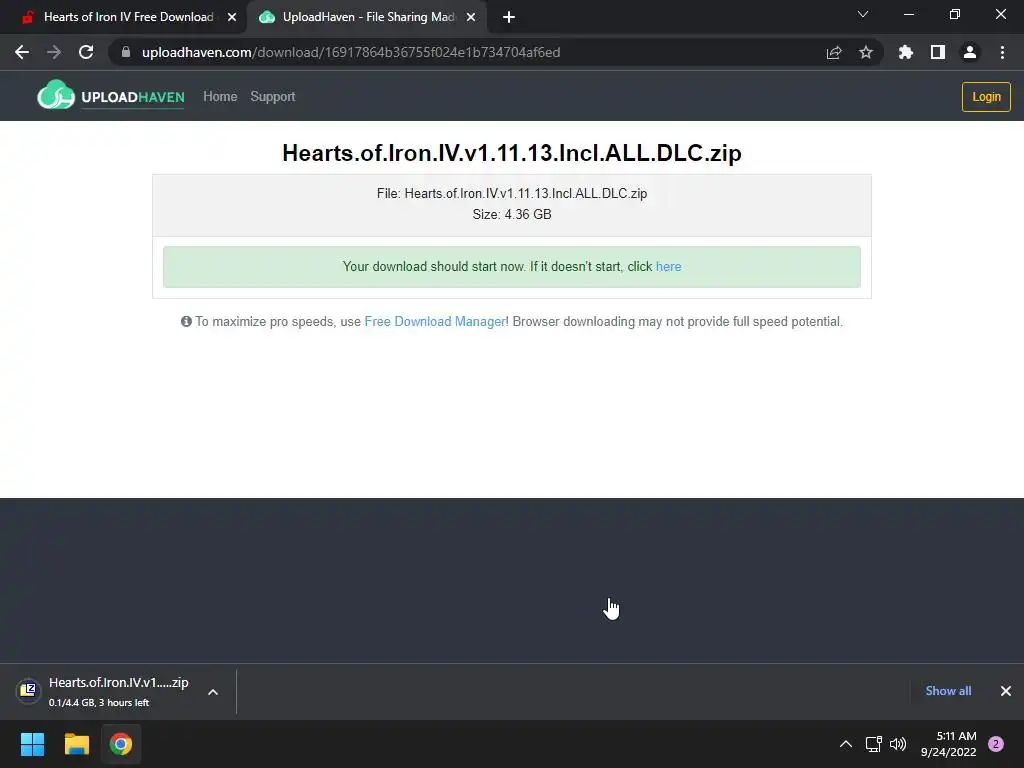This screenshot has width=1024, height=768.
Task: Click the Login button
Action: [x=986, y=97]
